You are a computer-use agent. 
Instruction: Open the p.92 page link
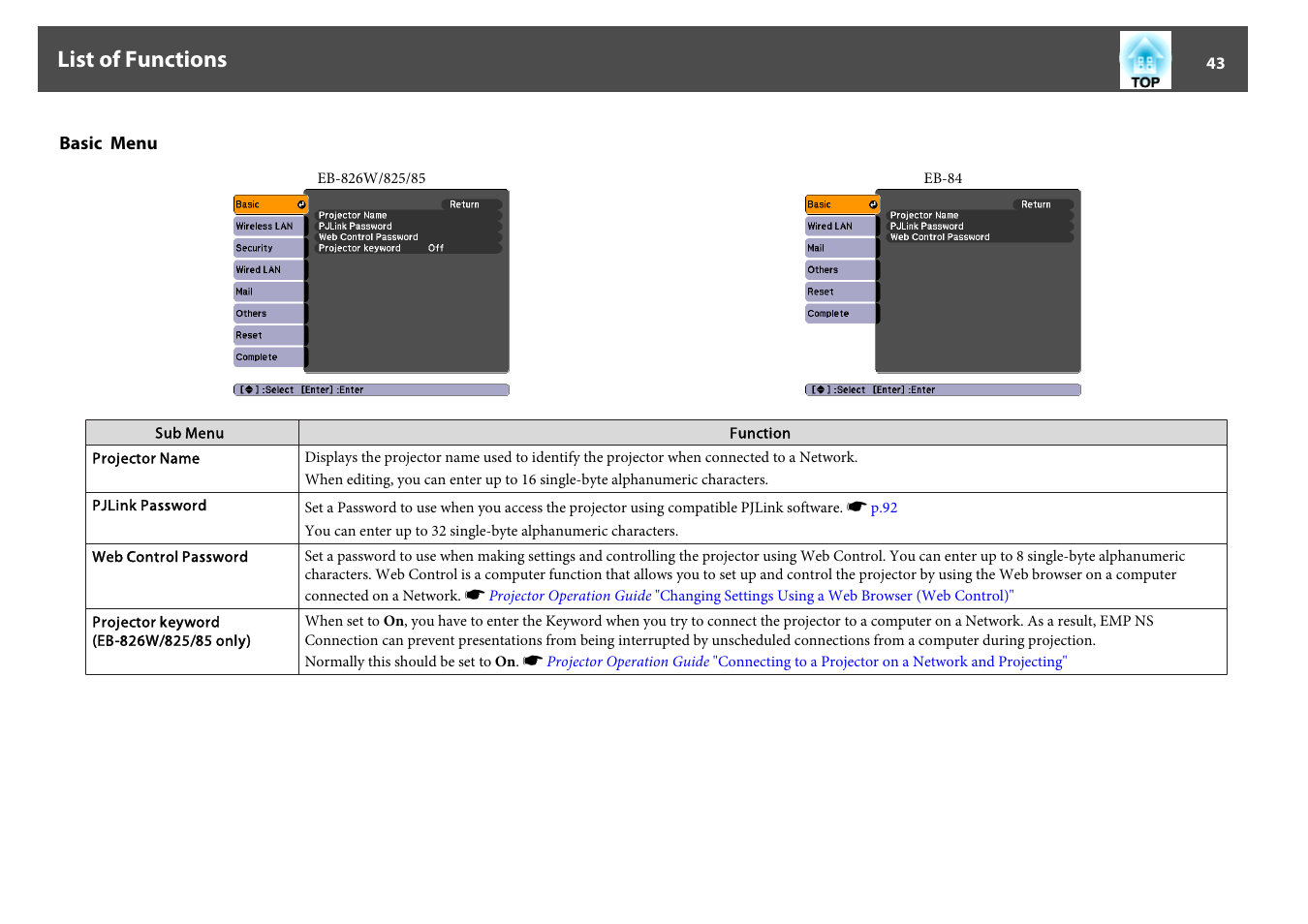pyautogui.click(x=884, y=508)
